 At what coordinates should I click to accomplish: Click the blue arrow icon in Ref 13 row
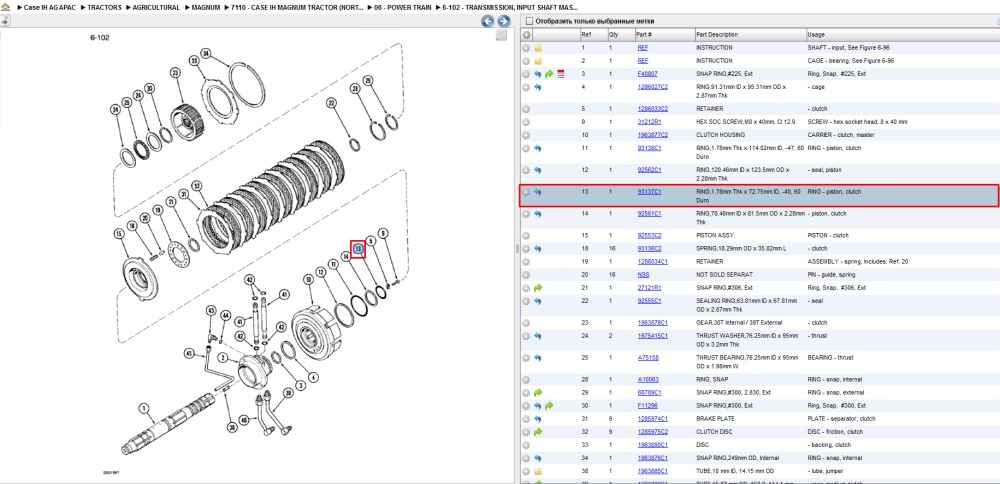click(538, 192)
